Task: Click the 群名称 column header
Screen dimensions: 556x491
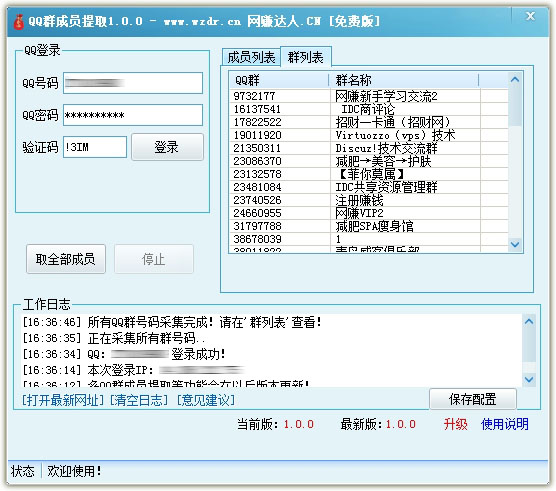Action: click(x=404, y=80)
